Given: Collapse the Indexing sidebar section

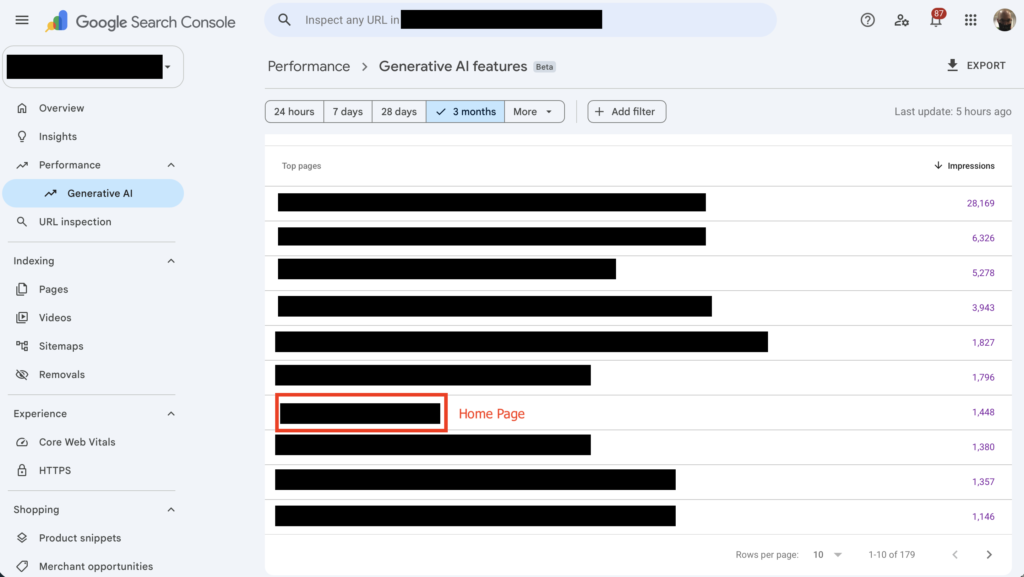Looking at the screenshot, I should (171, 261).
